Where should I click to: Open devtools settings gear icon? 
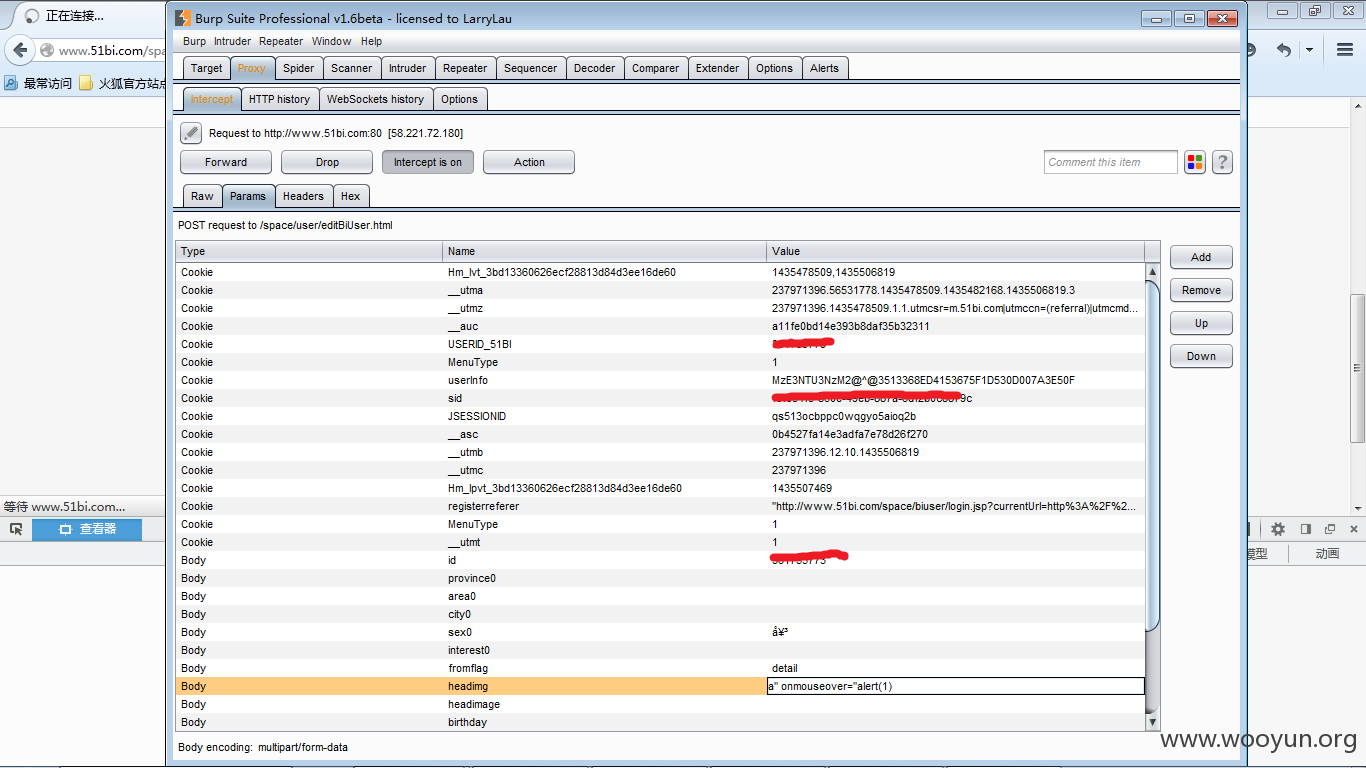(1278, 529)
